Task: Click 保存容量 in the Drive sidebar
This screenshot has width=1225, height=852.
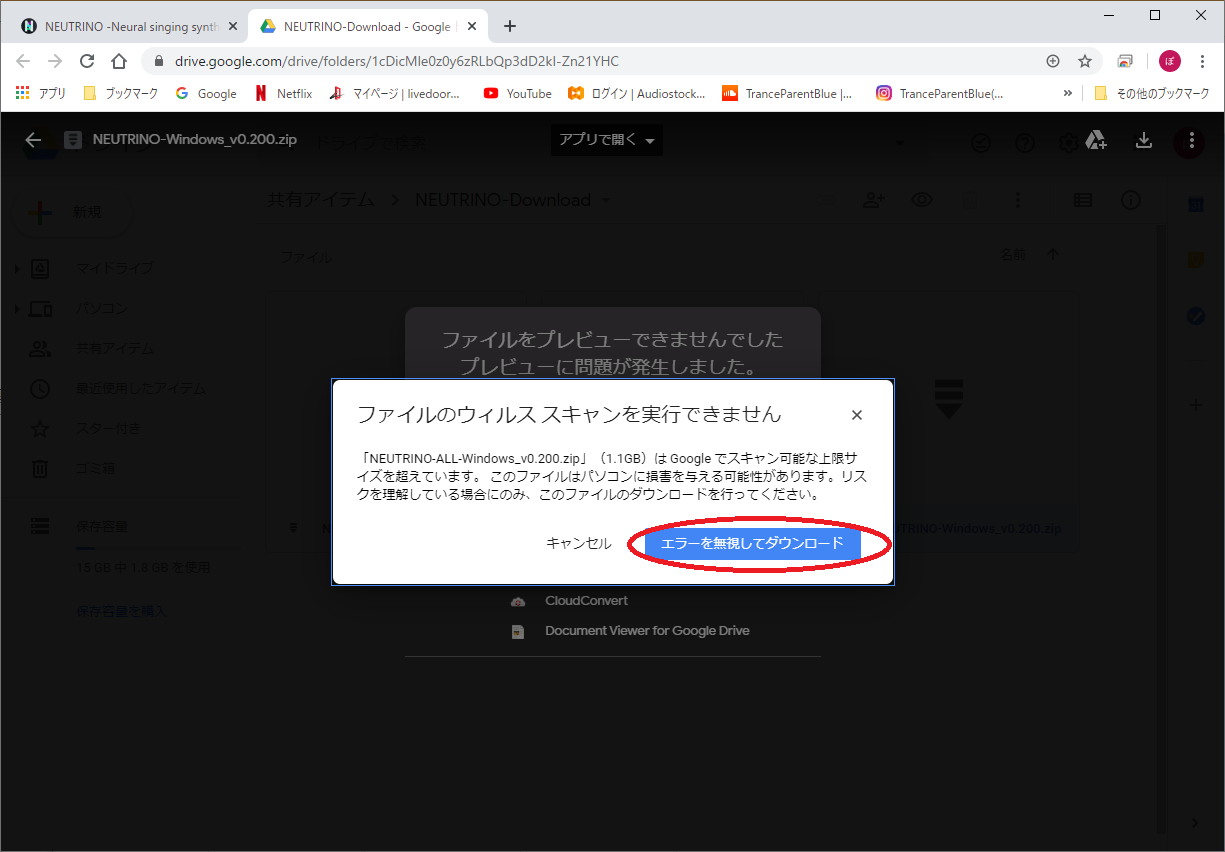Action: [x=102, y=526]
